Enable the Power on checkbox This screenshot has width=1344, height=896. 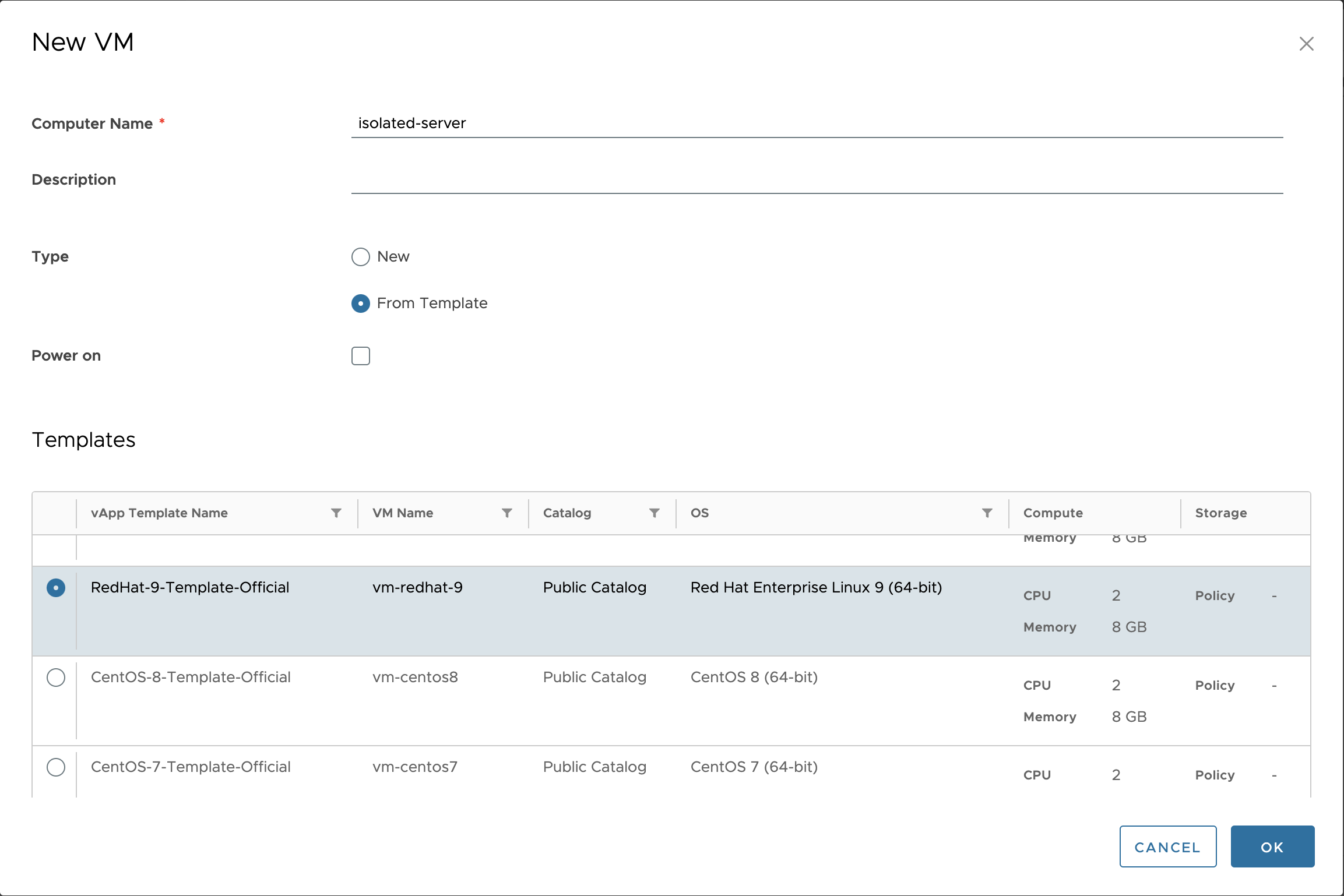pyautogui.click(x=361, y=356)
